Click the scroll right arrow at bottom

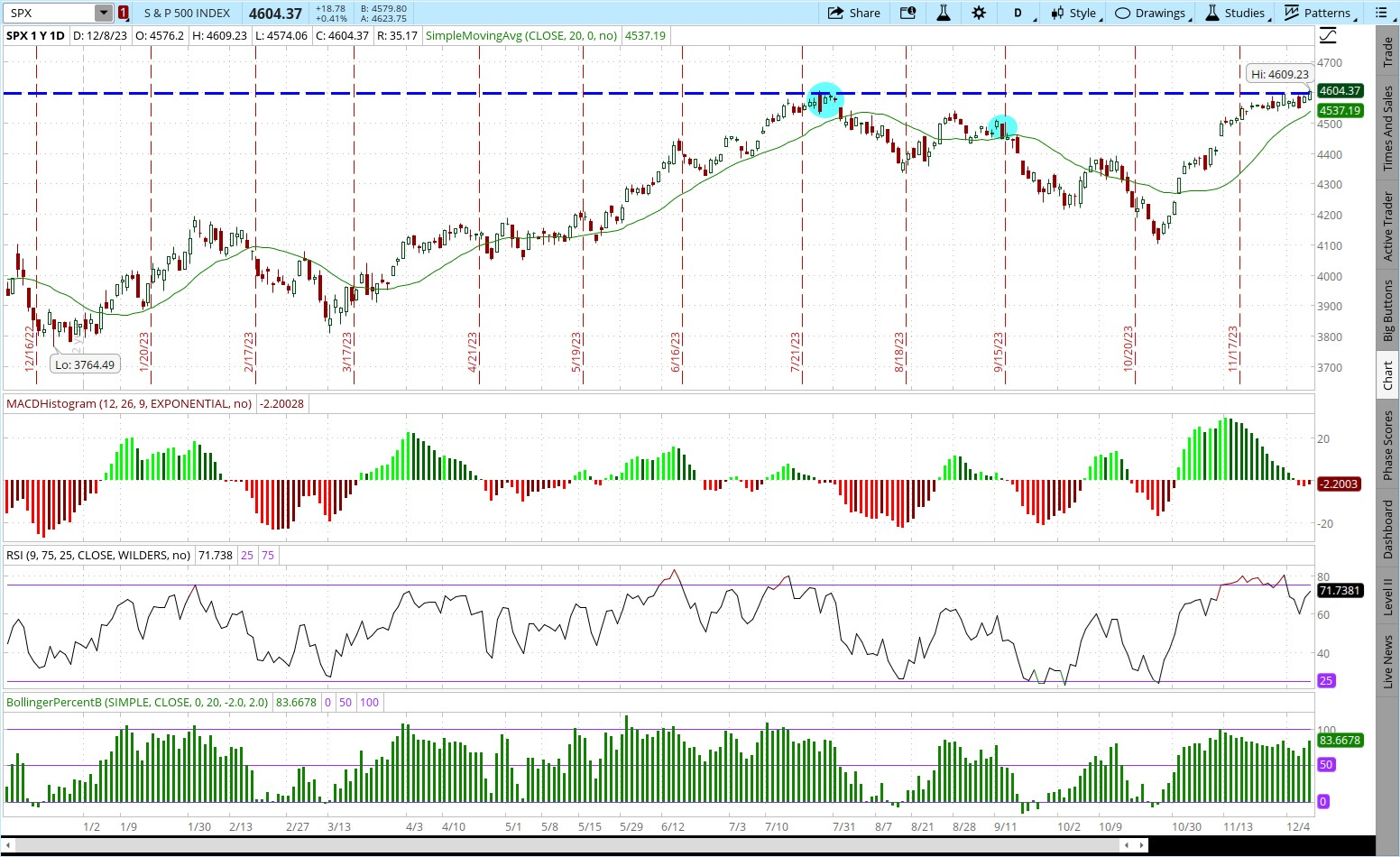1142,845
